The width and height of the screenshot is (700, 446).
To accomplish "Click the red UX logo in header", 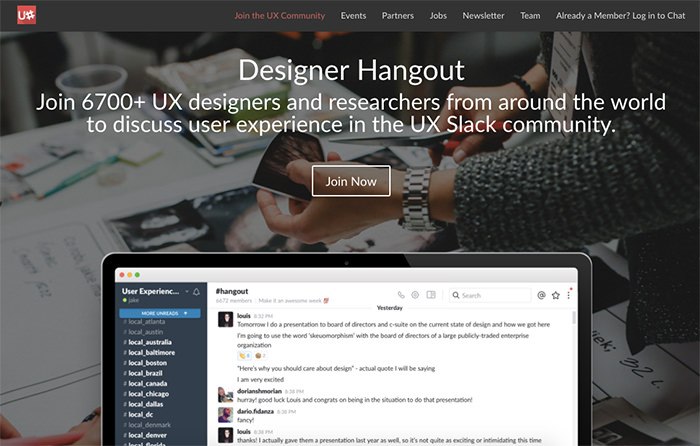I will coord(26,15).
